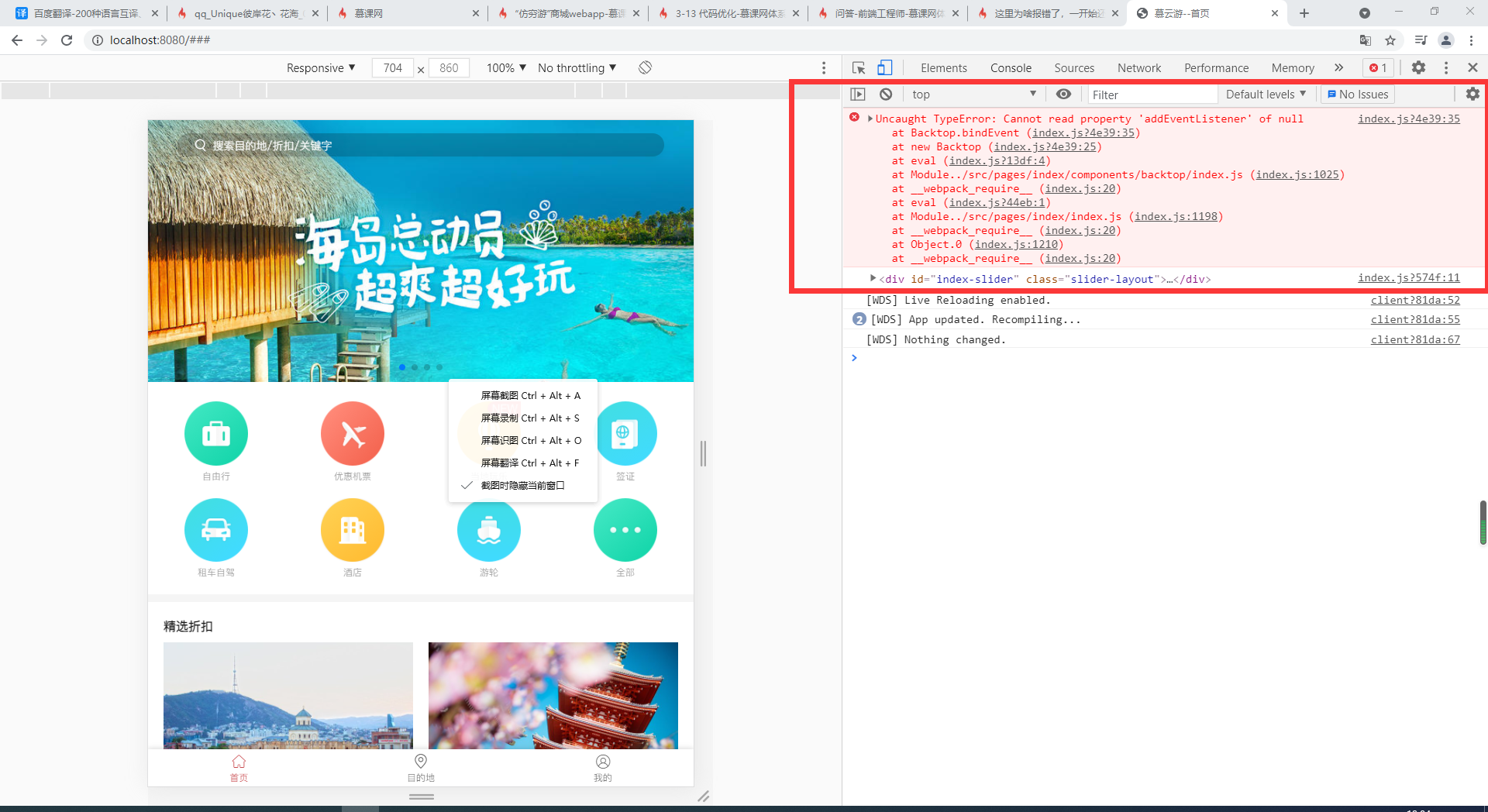Open console settings gear
This screenshot has height=812, width=1488.
[1472, 95]
